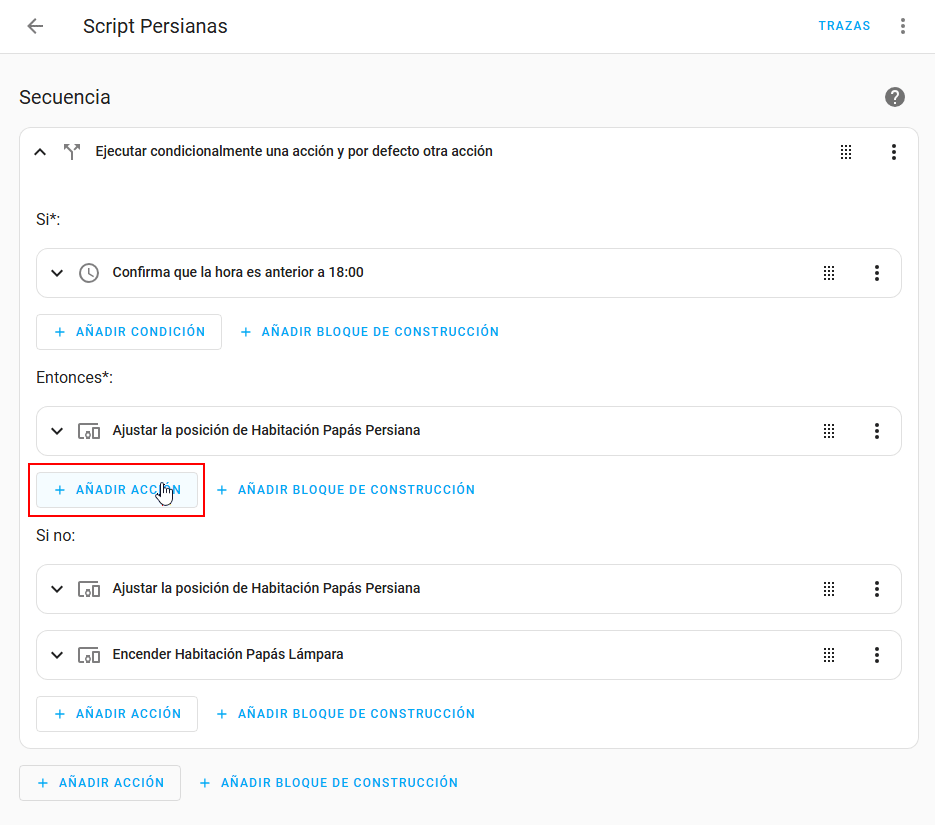The image size is (935, 825).
Task: Open the top-right script overflow menu
Action: (903, 27)
